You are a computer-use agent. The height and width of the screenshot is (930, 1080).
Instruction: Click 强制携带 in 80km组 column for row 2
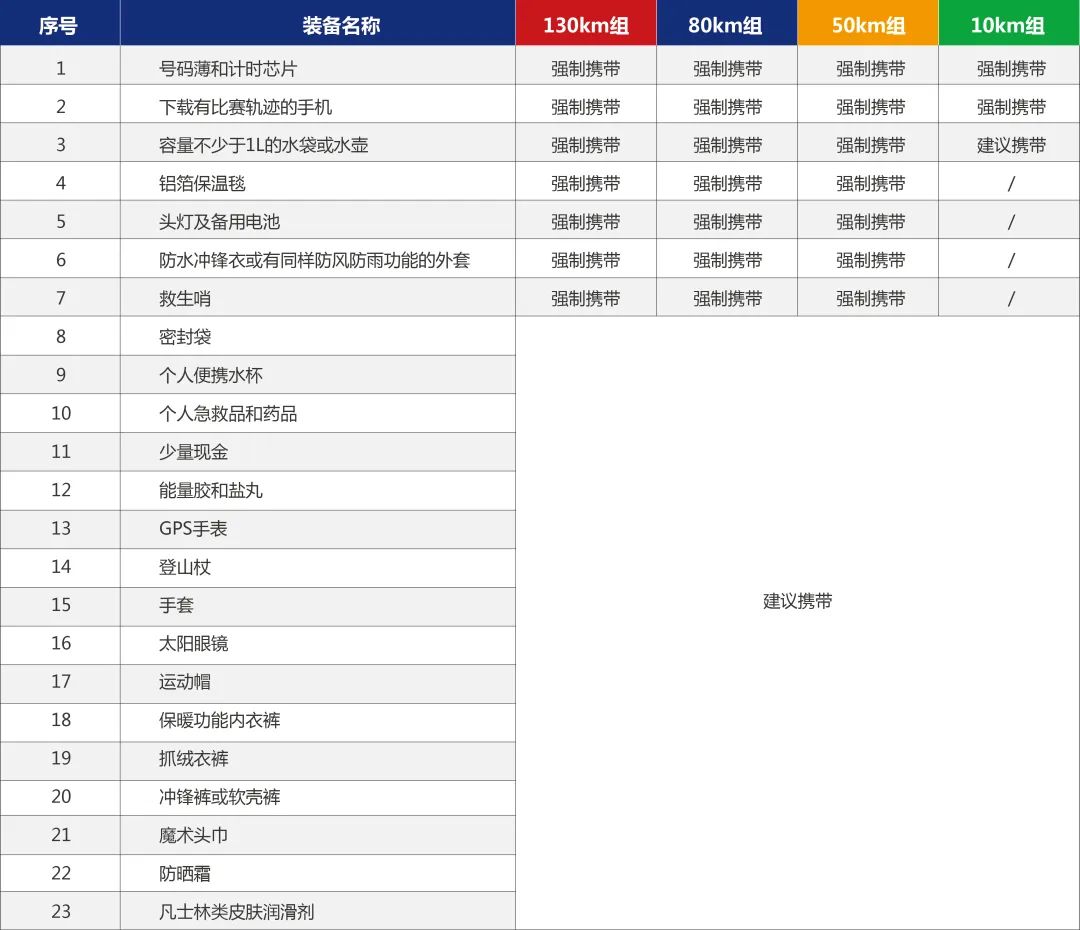coord(727,107)
